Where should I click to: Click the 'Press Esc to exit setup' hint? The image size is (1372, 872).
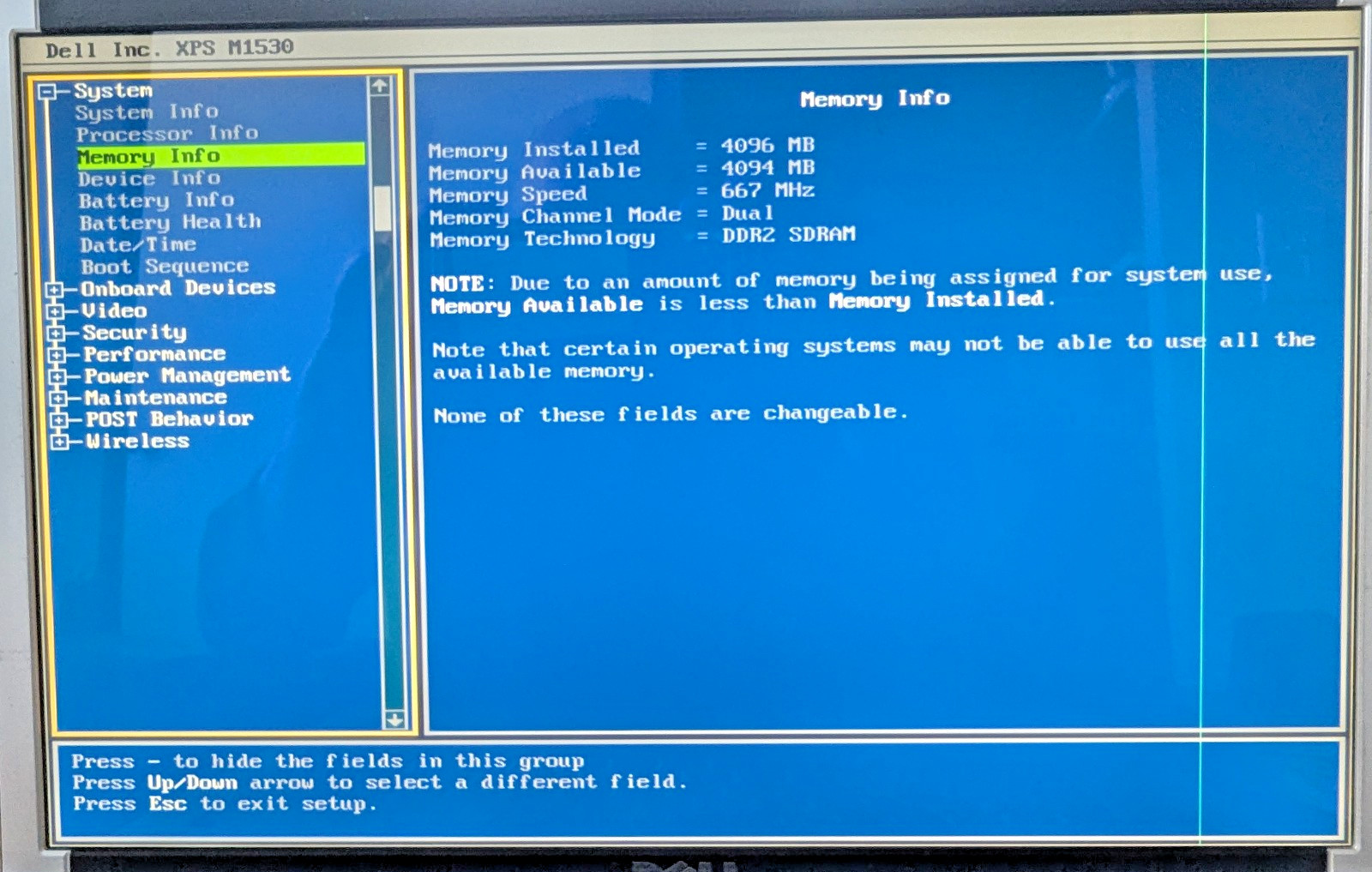[225, 803]
